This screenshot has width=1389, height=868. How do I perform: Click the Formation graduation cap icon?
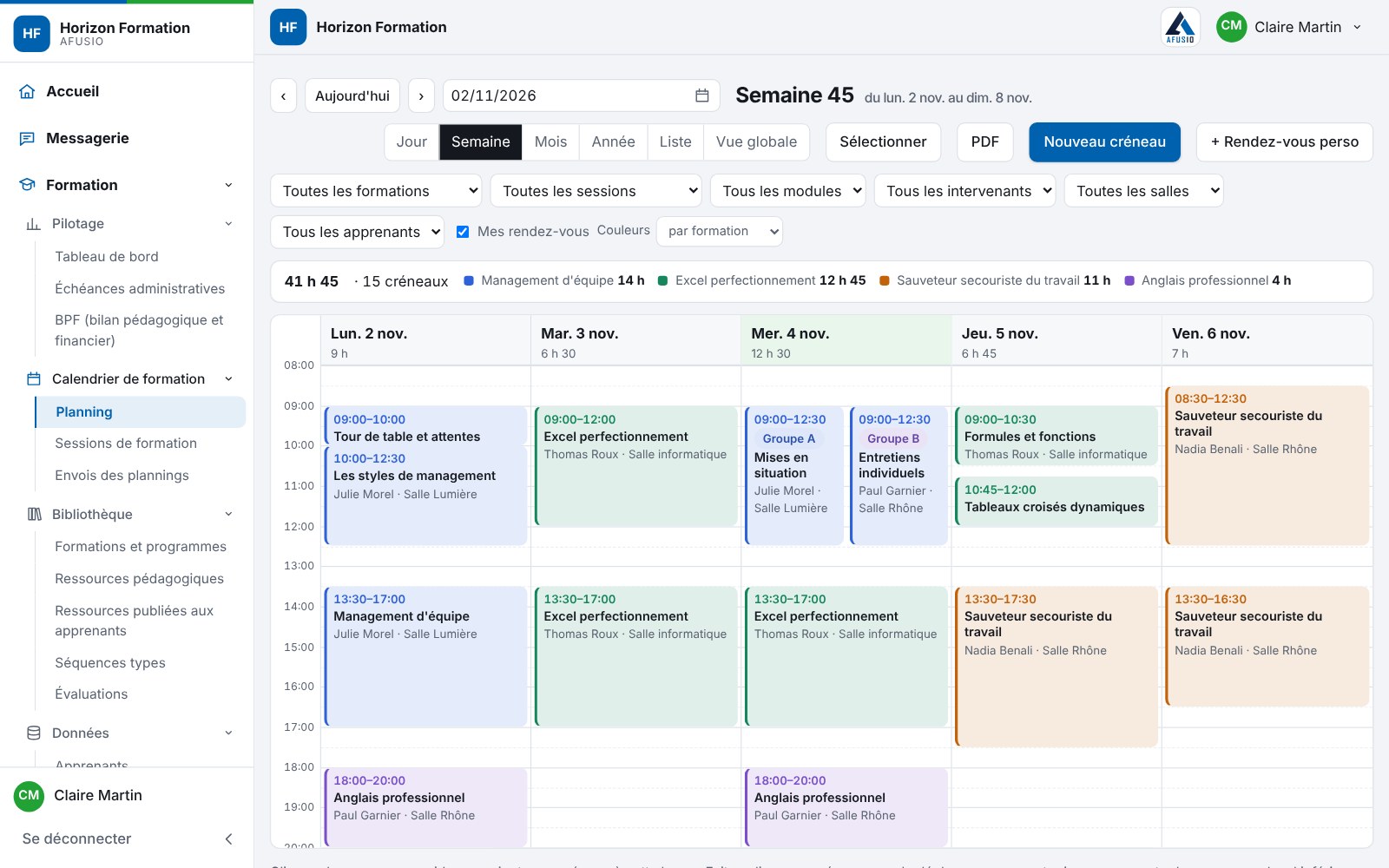pos(27,185)
